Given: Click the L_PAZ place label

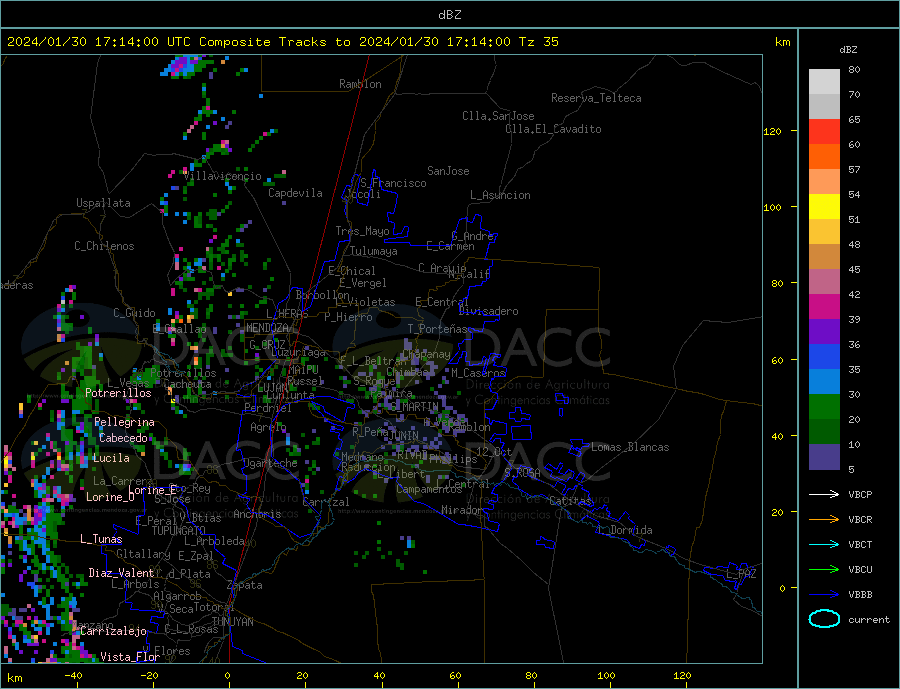Looking at the screenshot, I should pos(741,574).
